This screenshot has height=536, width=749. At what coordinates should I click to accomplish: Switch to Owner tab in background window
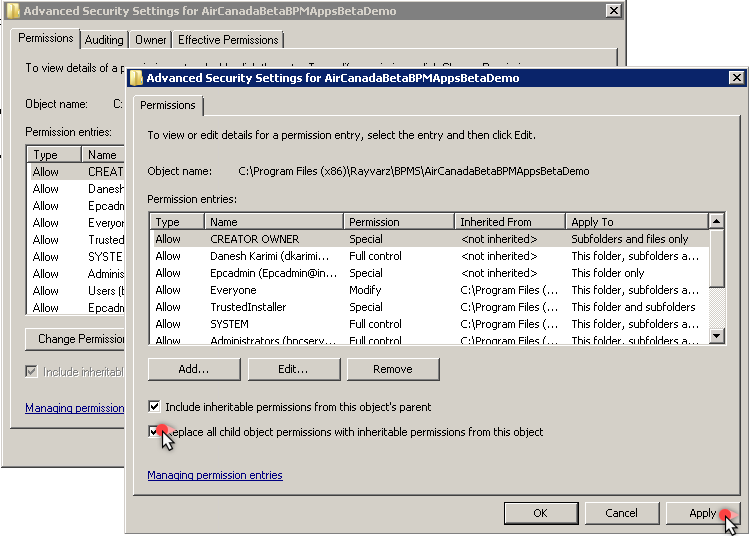point(150,40)
